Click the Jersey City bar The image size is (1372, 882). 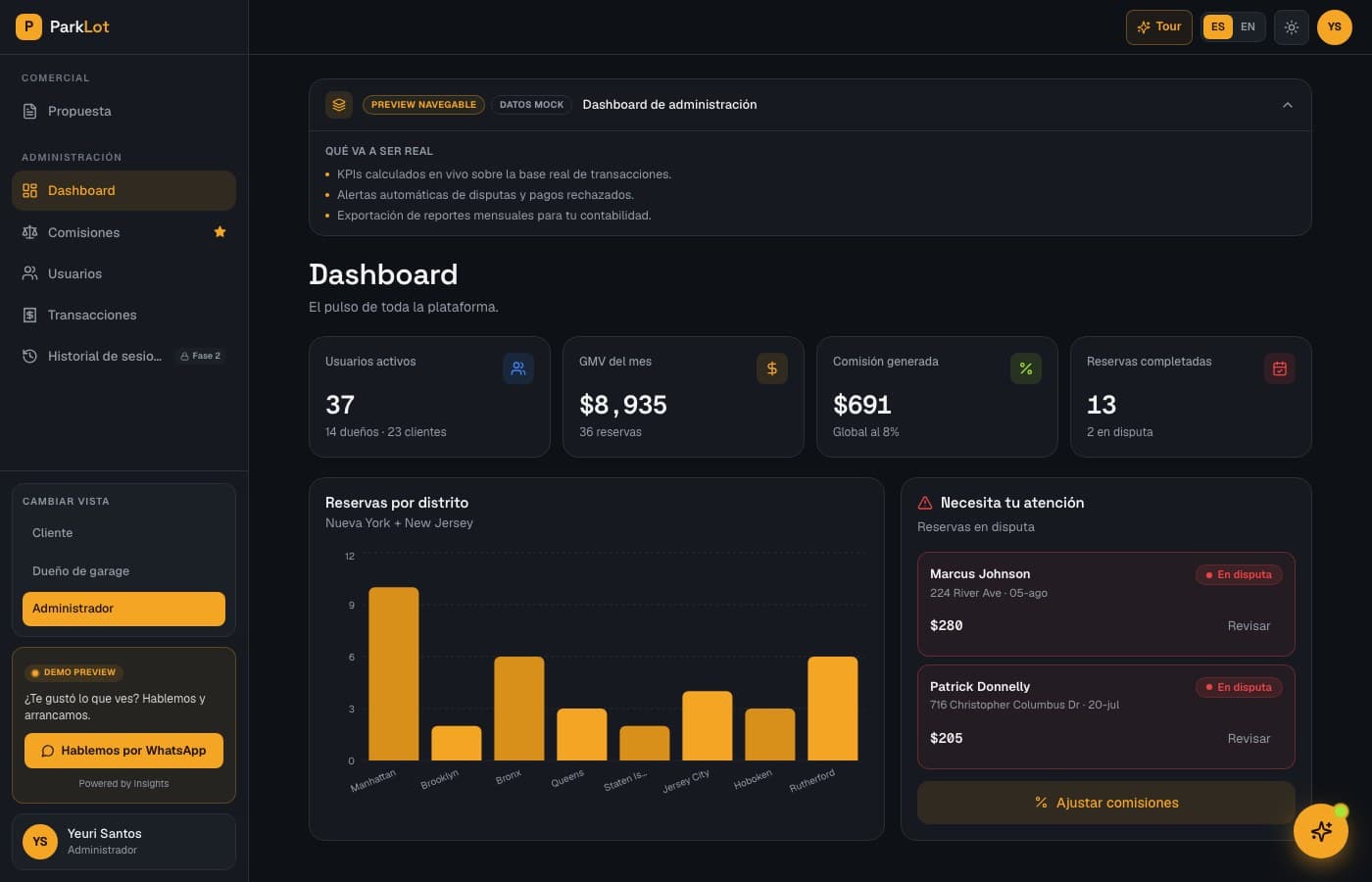click(x=708, y=726)
